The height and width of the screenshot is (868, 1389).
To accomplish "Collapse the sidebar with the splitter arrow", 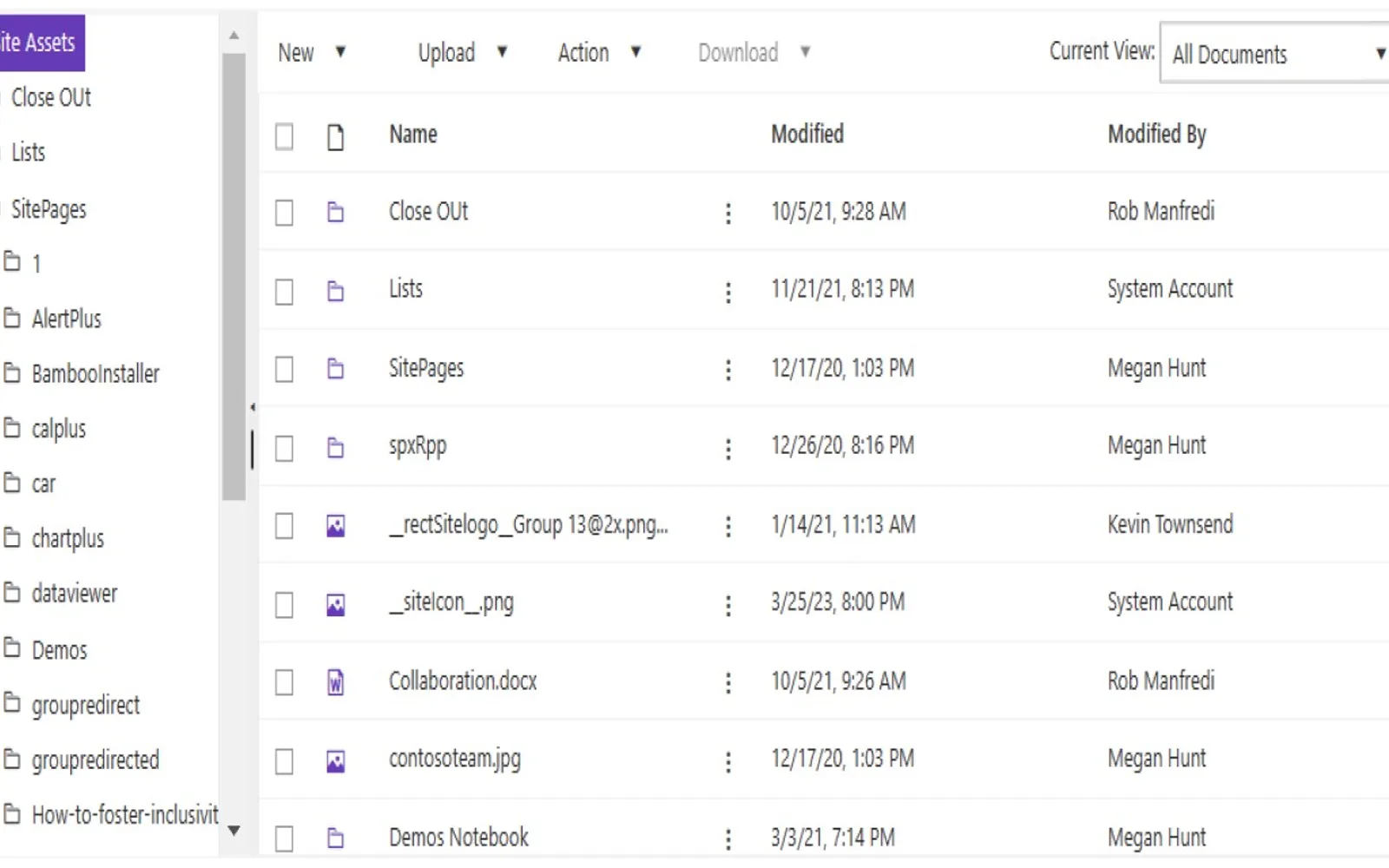I will tap(253, 407).
